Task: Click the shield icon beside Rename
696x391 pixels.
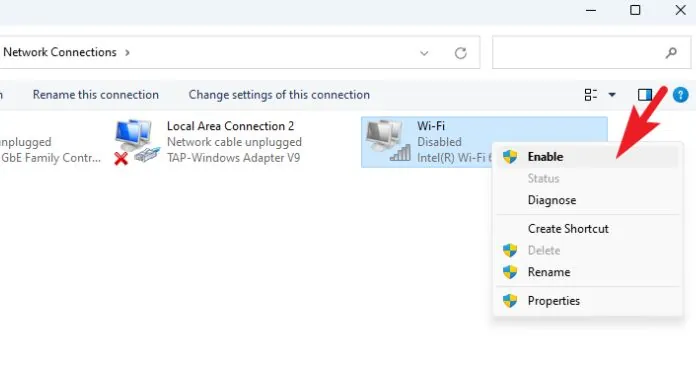Action: [510, 272]
